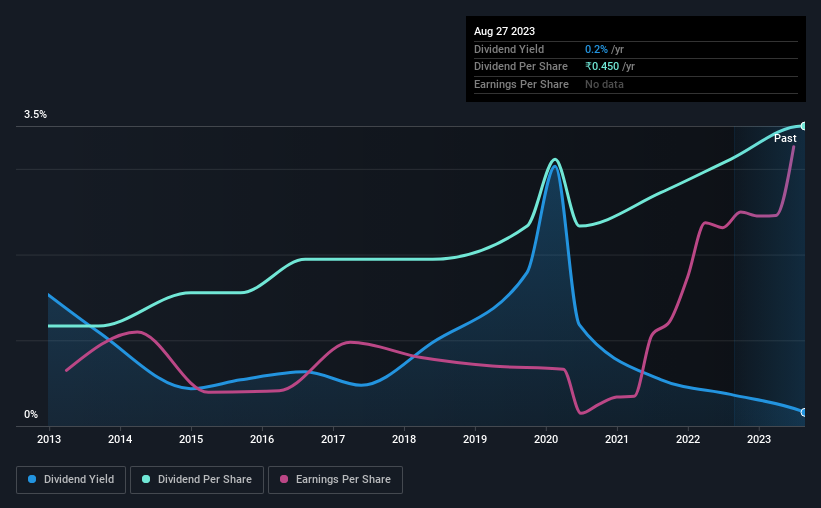Viewport: 821px width, 508px height.
Task: Hide the Earnings Per Share legend series
Action: [336, 480]
